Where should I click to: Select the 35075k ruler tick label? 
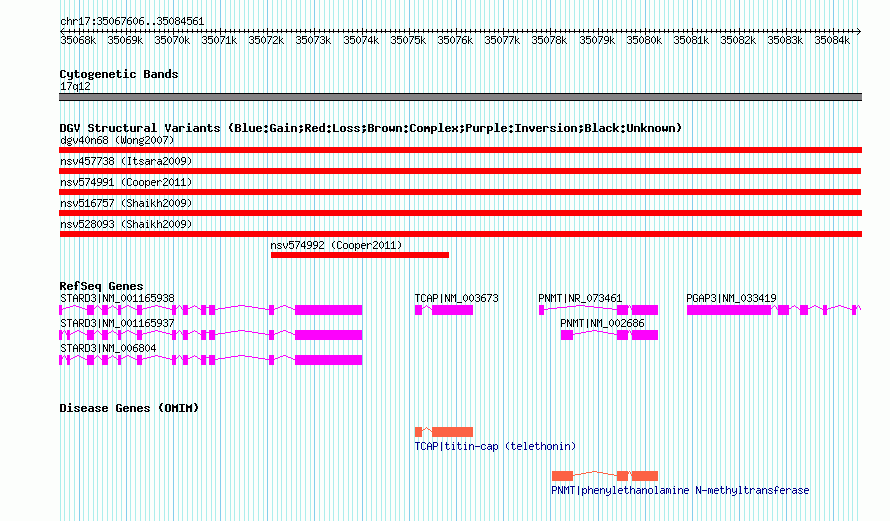point(408,40)
